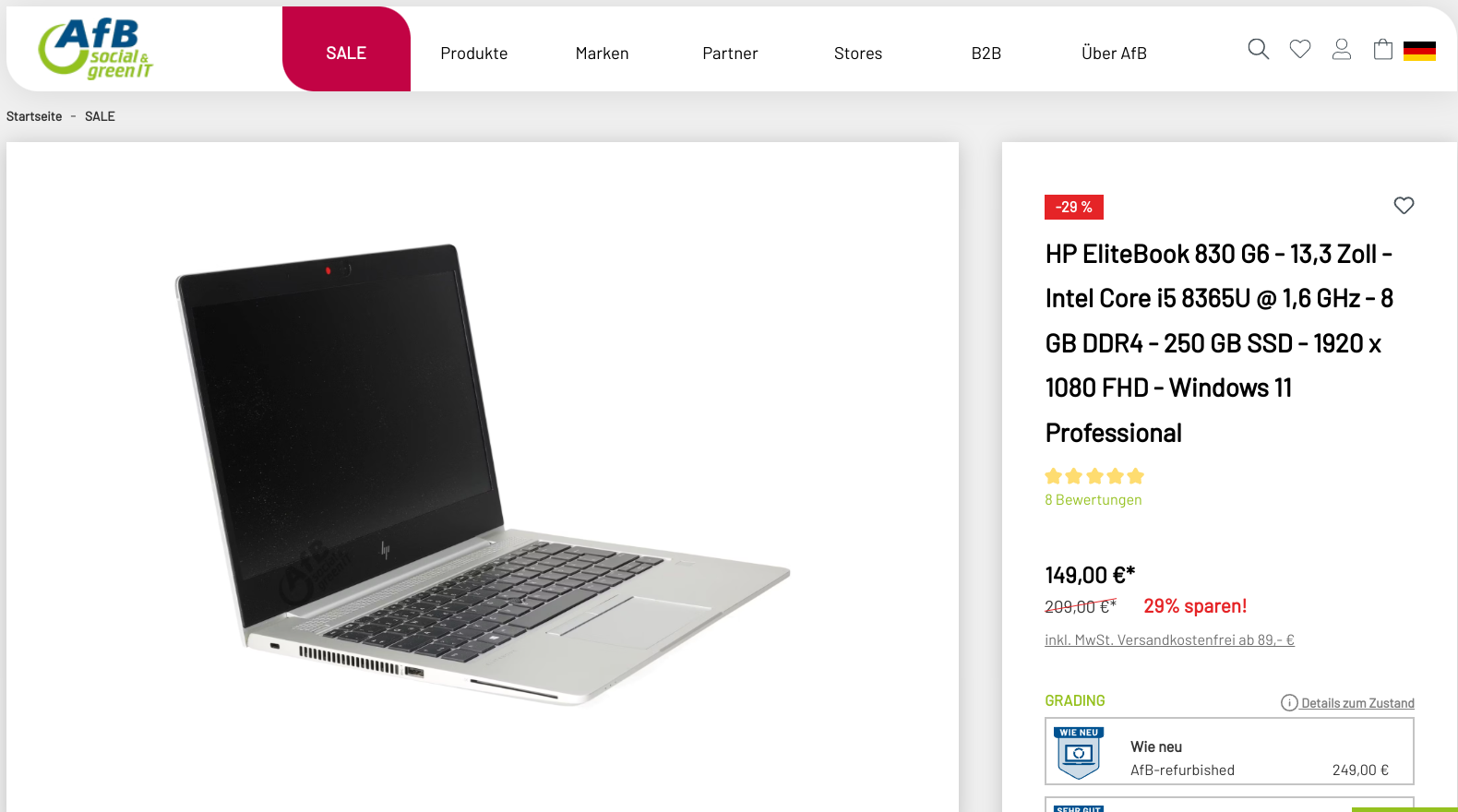Click the AfB social & green IT logo
Screen dimensions: 1458x812
[96, 48]
